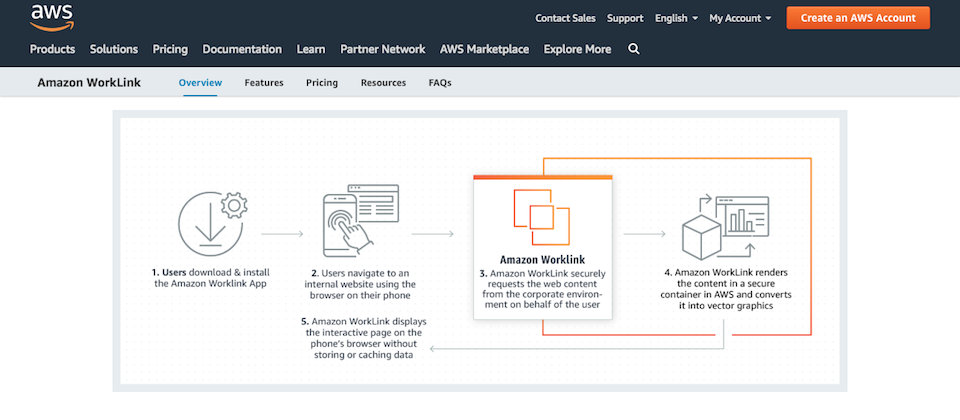Open the Products menu
Viewport: 960px width, 420px height.
[x=52, y=49]
